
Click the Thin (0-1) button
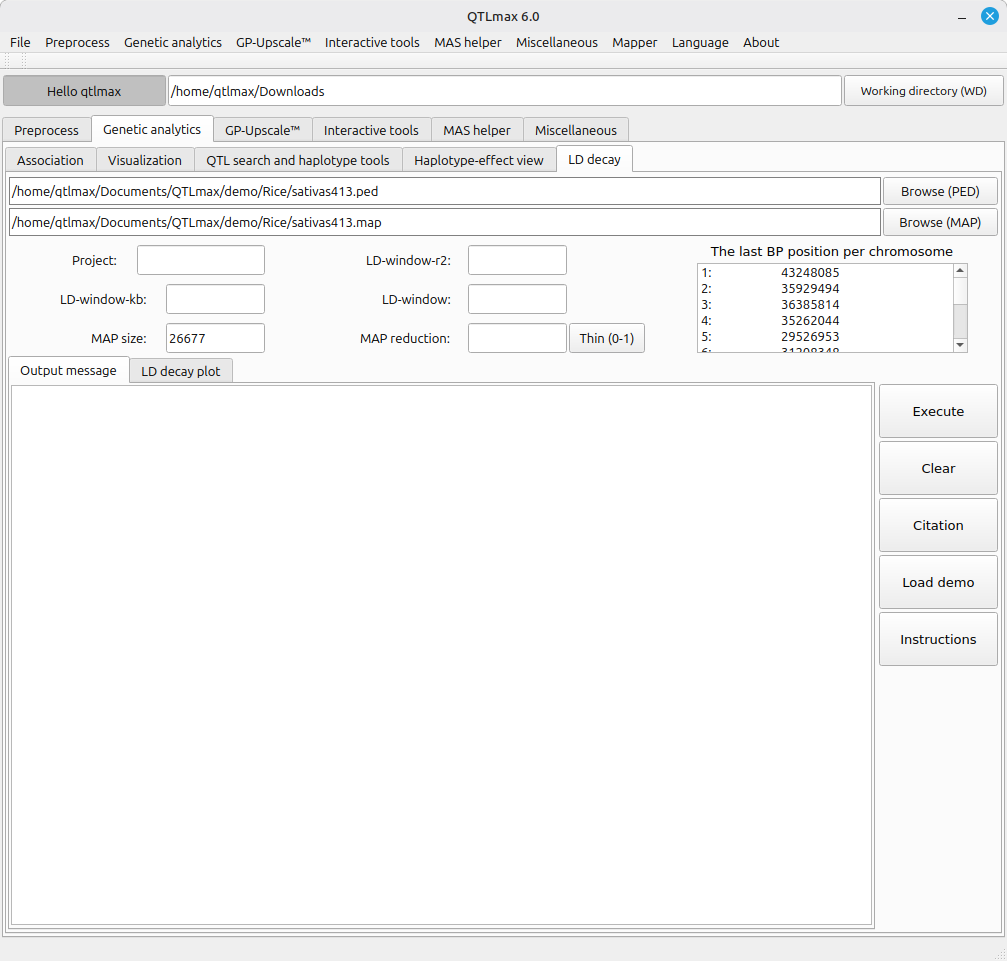[606, 338]
